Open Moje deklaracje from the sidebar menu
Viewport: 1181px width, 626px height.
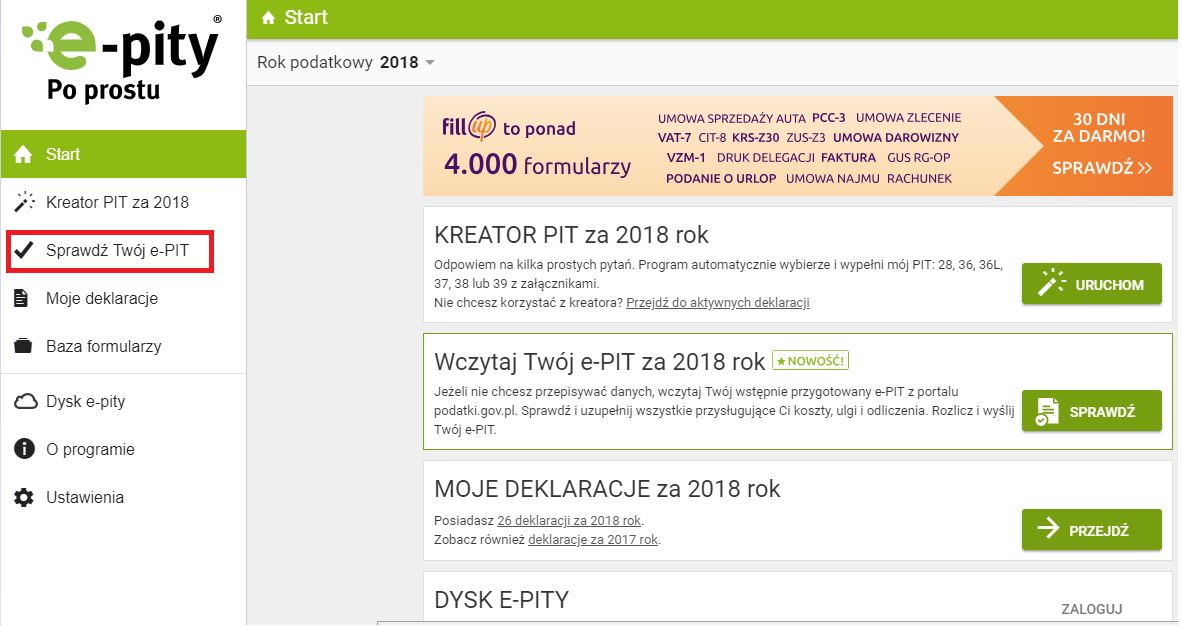point(101,298)
